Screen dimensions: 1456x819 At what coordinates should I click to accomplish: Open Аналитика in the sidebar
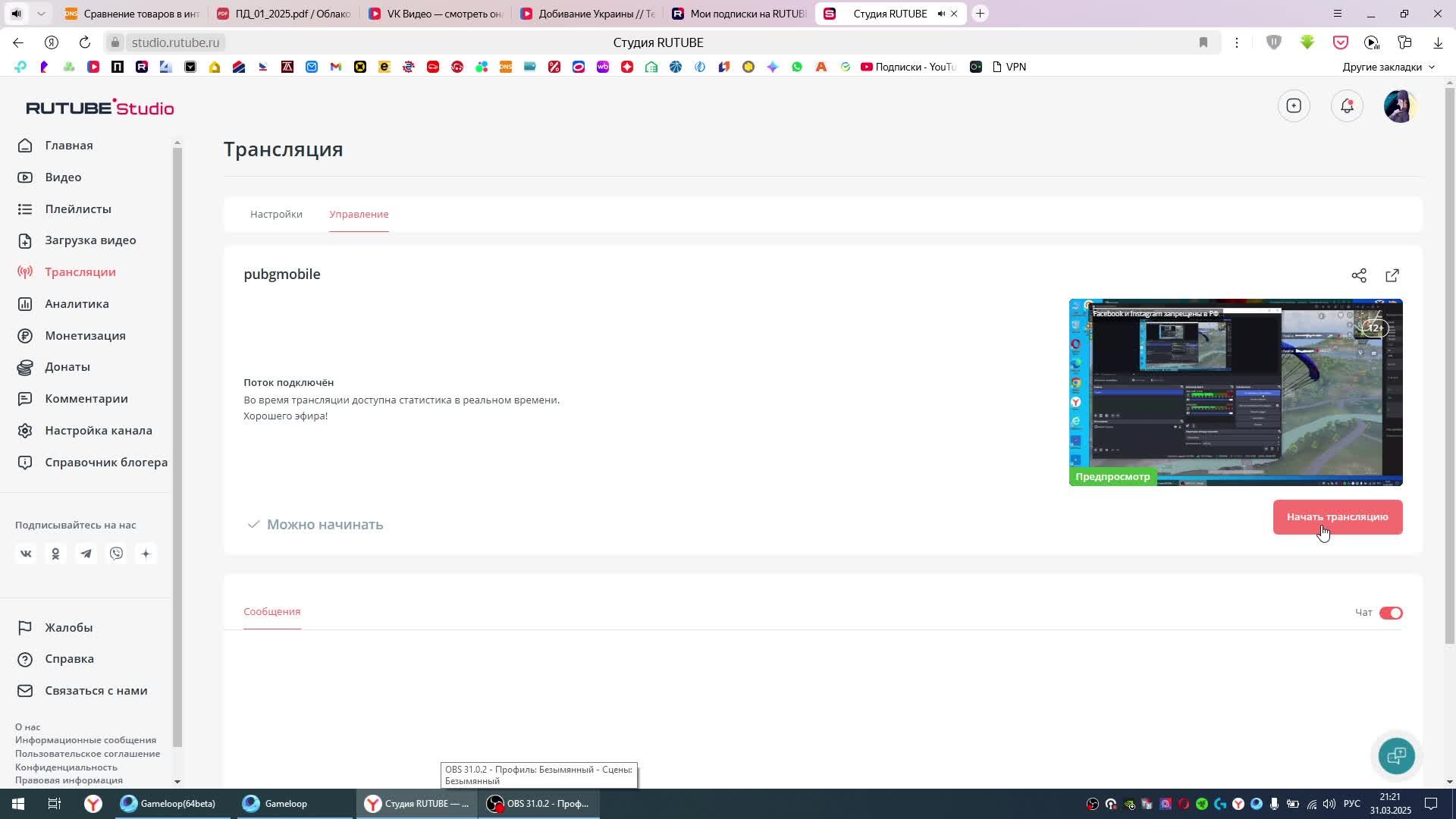[x=77, y=304]
